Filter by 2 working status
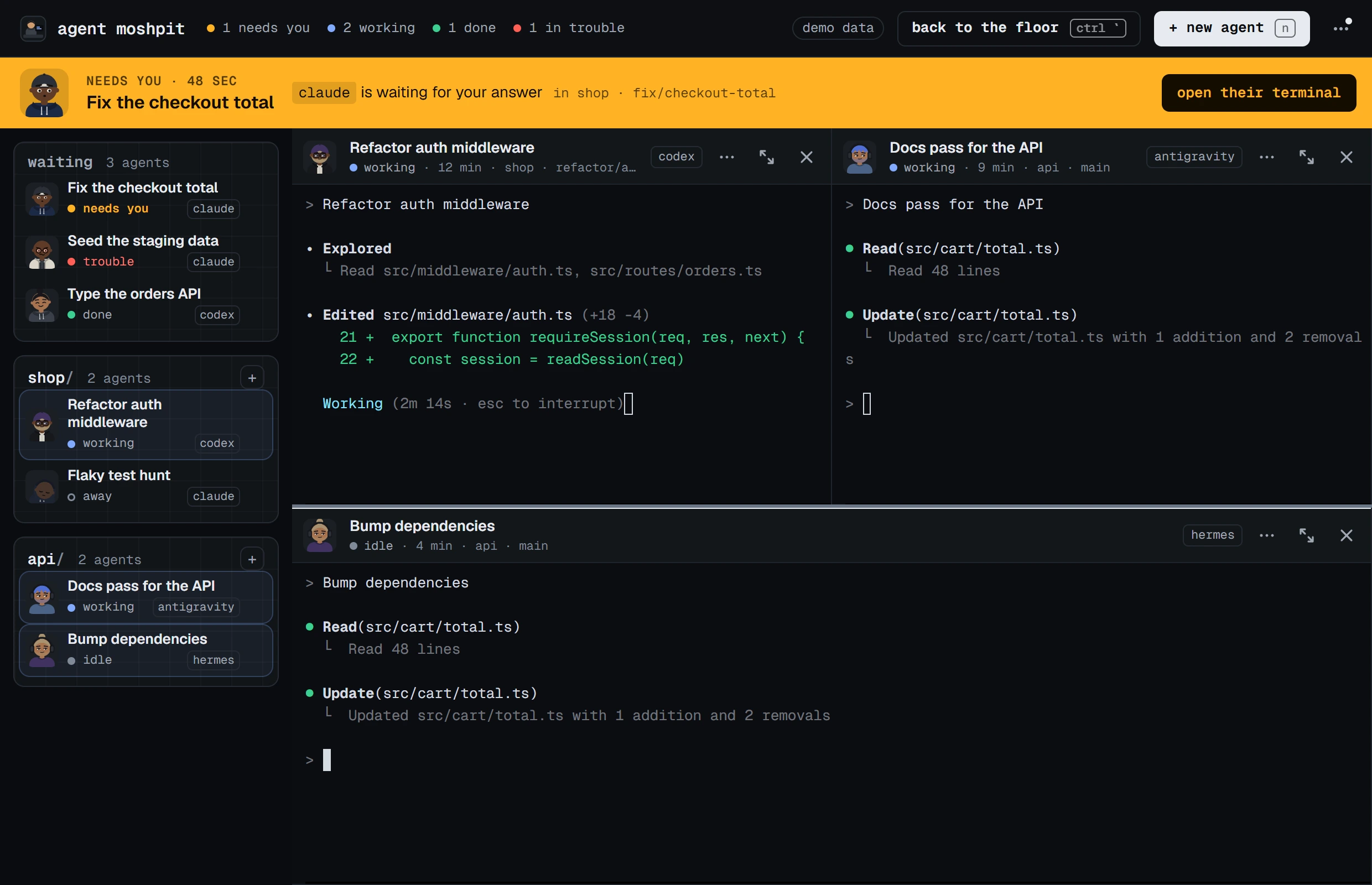This screenshot has width=1372, height=885. (371, 28)
